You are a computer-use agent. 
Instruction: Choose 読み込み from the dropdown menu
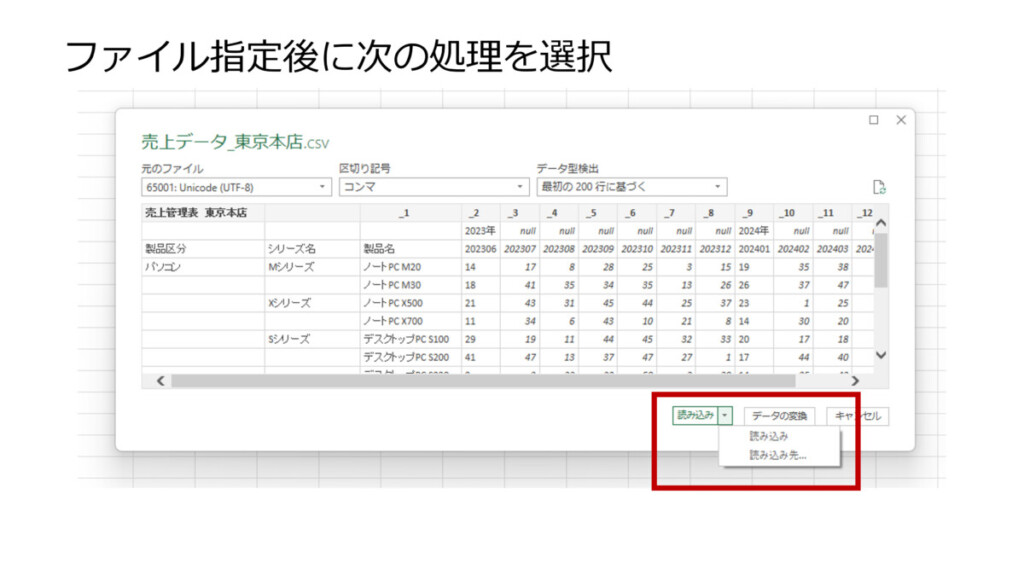[x=769, y=437]
